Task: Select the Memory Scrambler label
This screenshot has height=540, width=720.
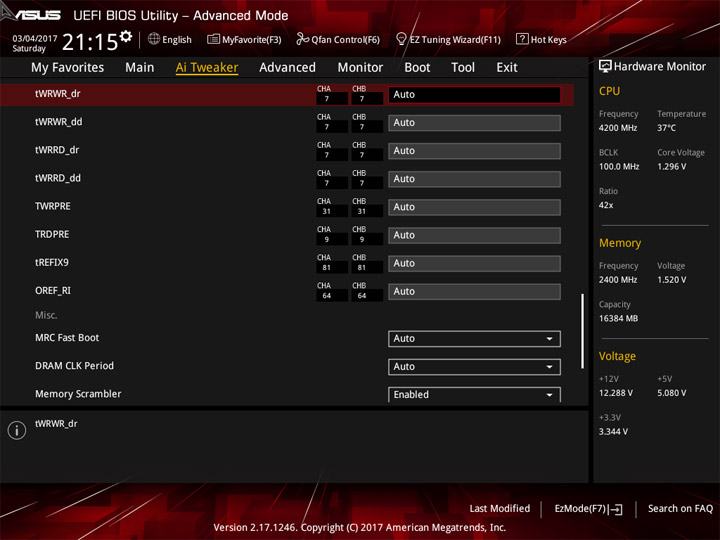Action: point(78,394)
